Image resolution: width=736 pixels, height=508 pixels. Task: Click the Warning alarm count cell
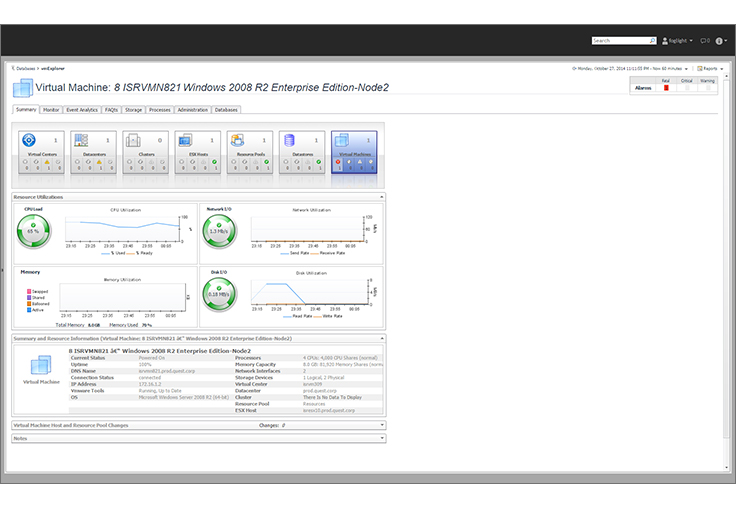click(x=707, y=88)
